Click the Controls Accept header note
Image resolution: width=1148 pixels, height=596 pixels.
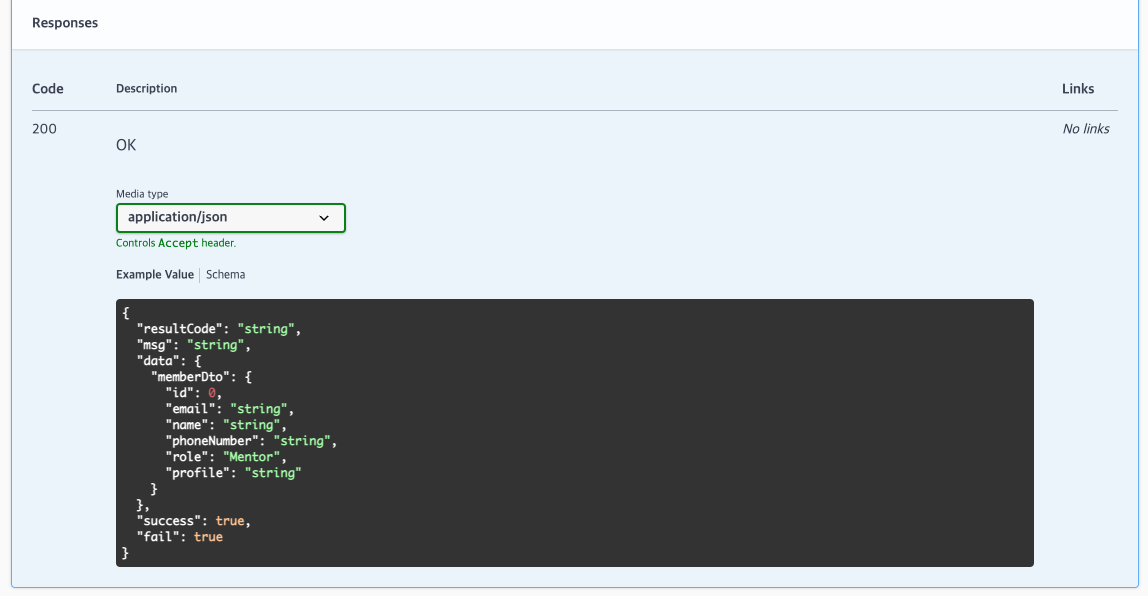pyautogui.click(x=176, y=243)
